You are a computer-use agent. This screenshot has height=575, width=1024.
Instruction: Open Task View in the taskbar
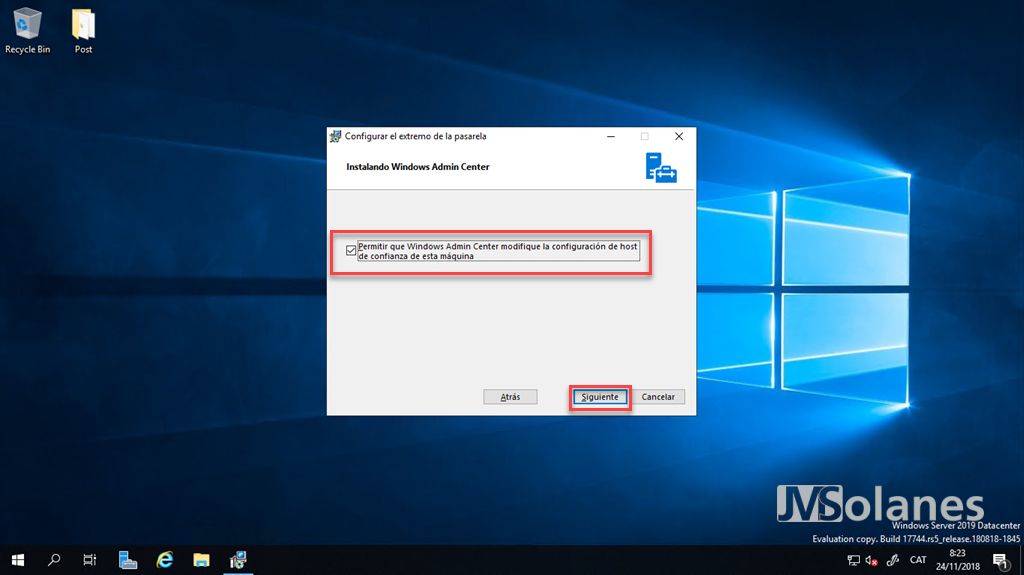(x=89, y=560)
